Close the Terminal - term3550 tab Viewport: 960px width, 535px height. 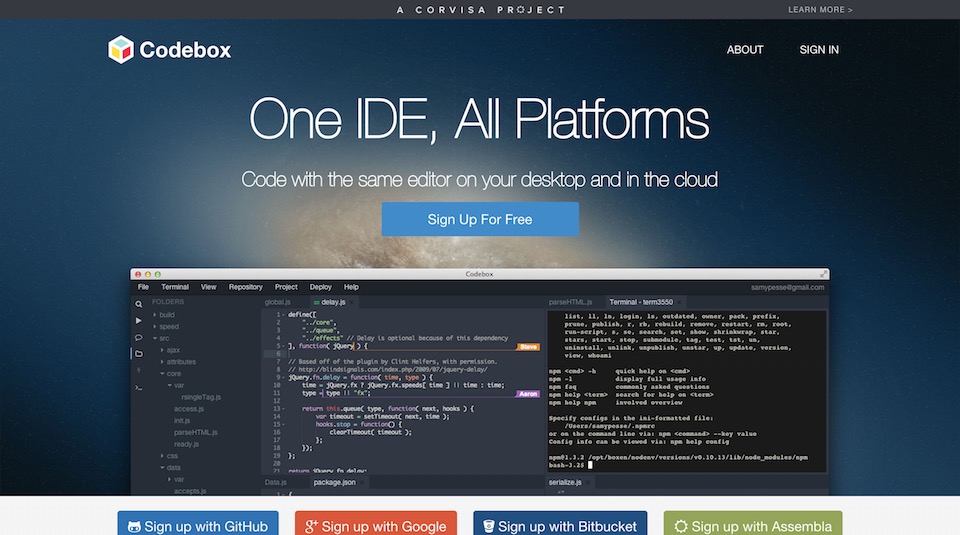click(678, 302)
